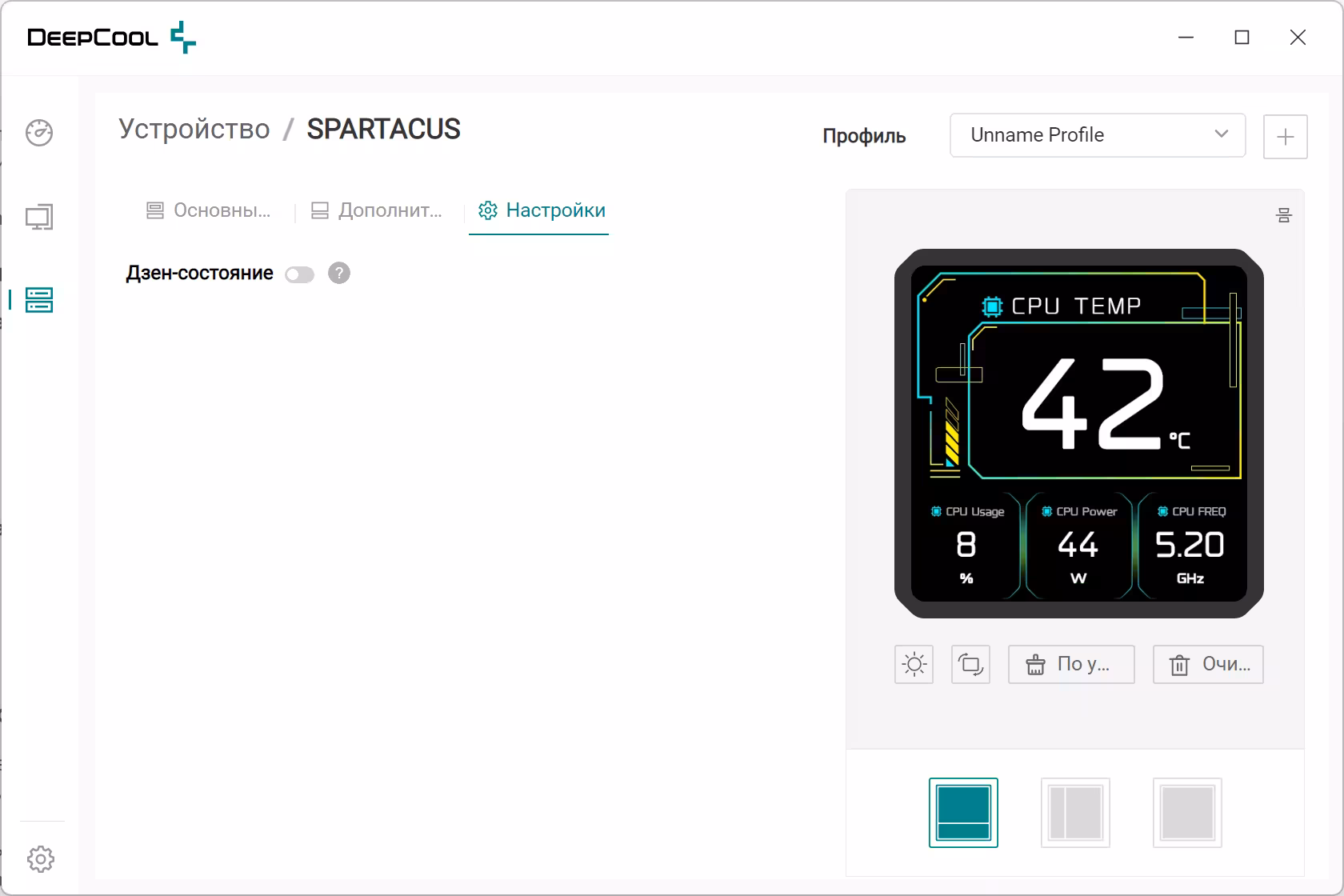The image size is (1344, 896).
Task: Switch to the Основны... tab
Action: click(208, 210)
